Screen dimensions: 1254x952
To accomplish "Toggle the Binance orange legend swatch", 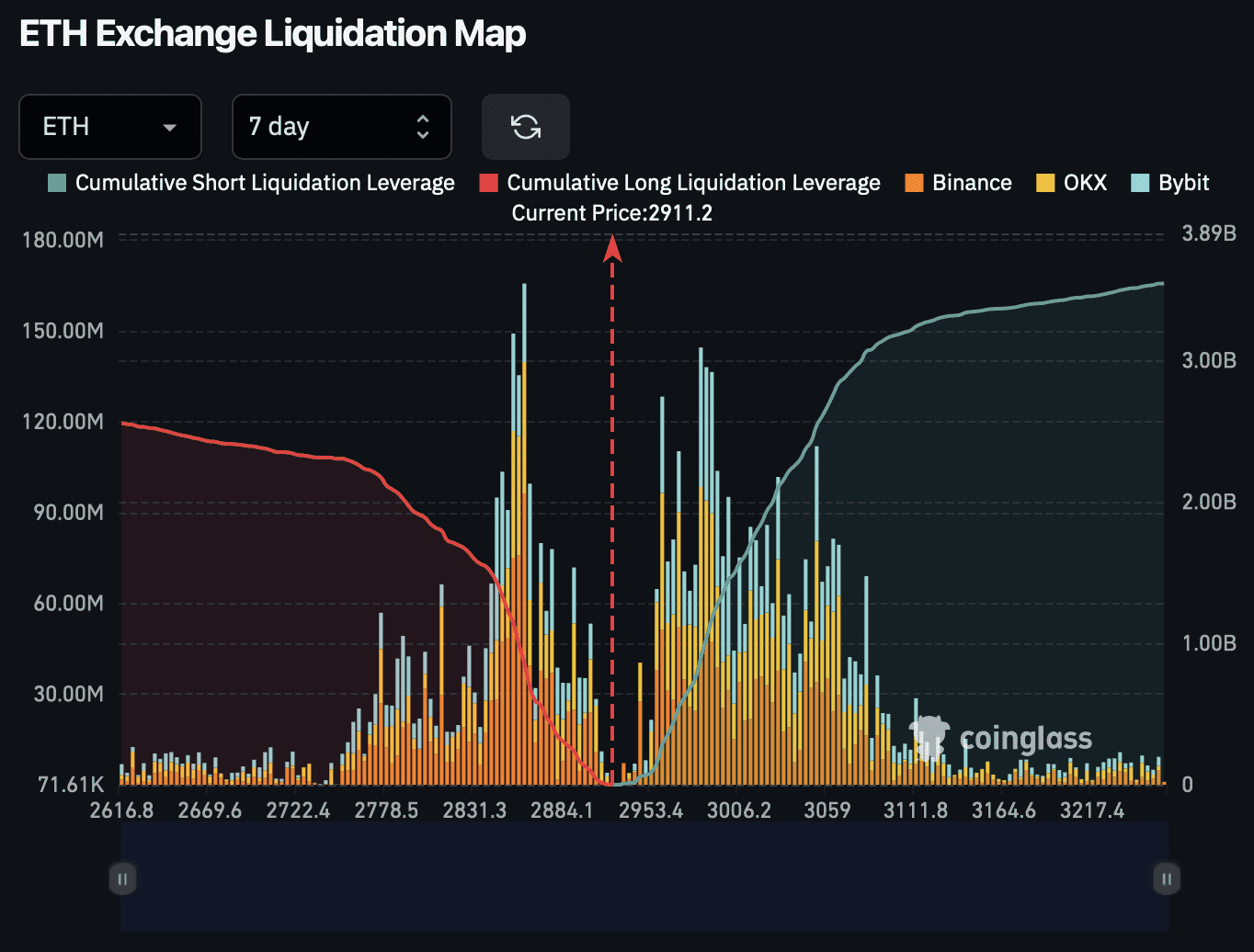I will [x=914, y=183].
